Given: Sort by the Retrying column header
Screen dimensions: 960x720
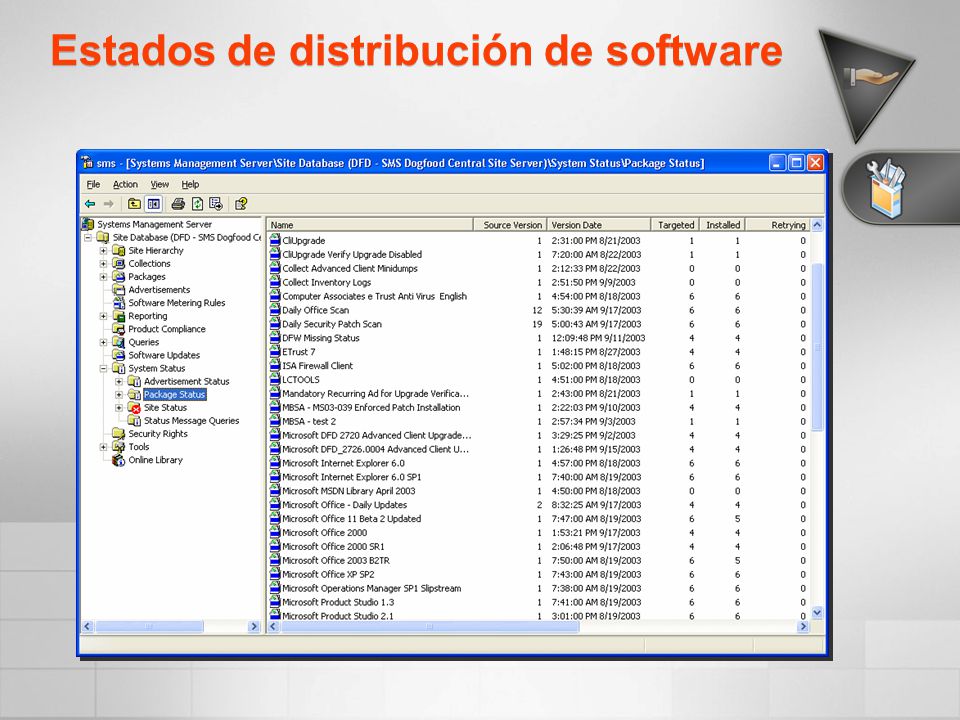Looking at the screenshot, I should (778, 225).
